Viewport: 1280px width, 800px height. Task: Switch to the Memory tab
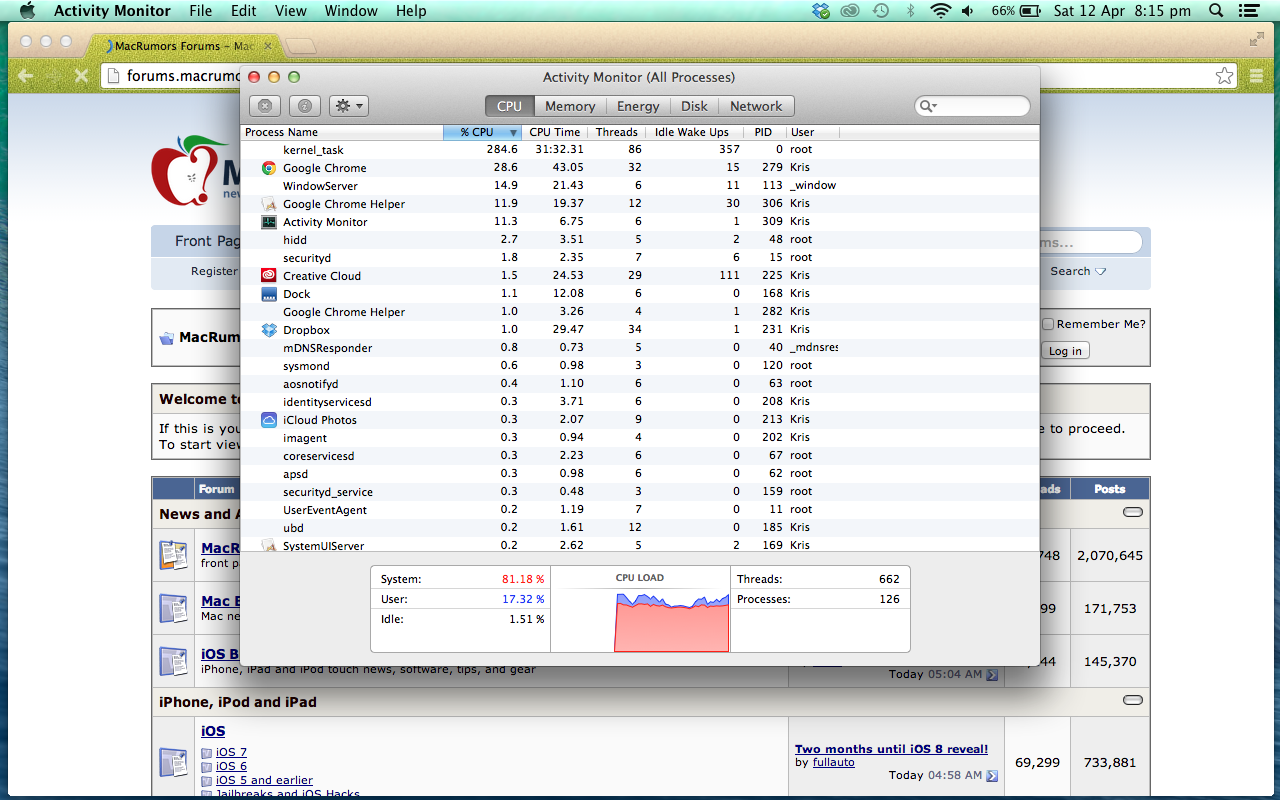570,106
